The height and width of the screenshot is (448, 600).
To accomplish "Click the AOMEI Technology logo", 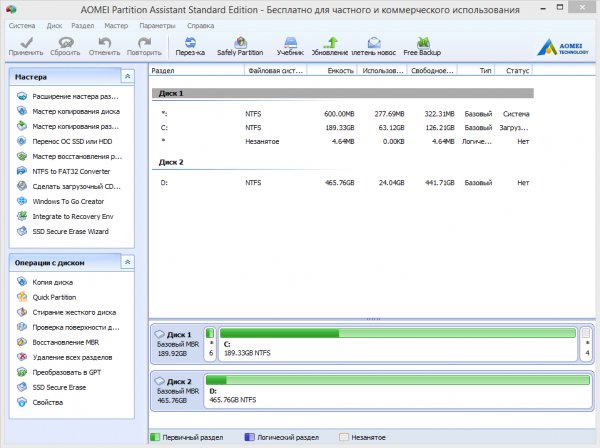I will point(562,47).
